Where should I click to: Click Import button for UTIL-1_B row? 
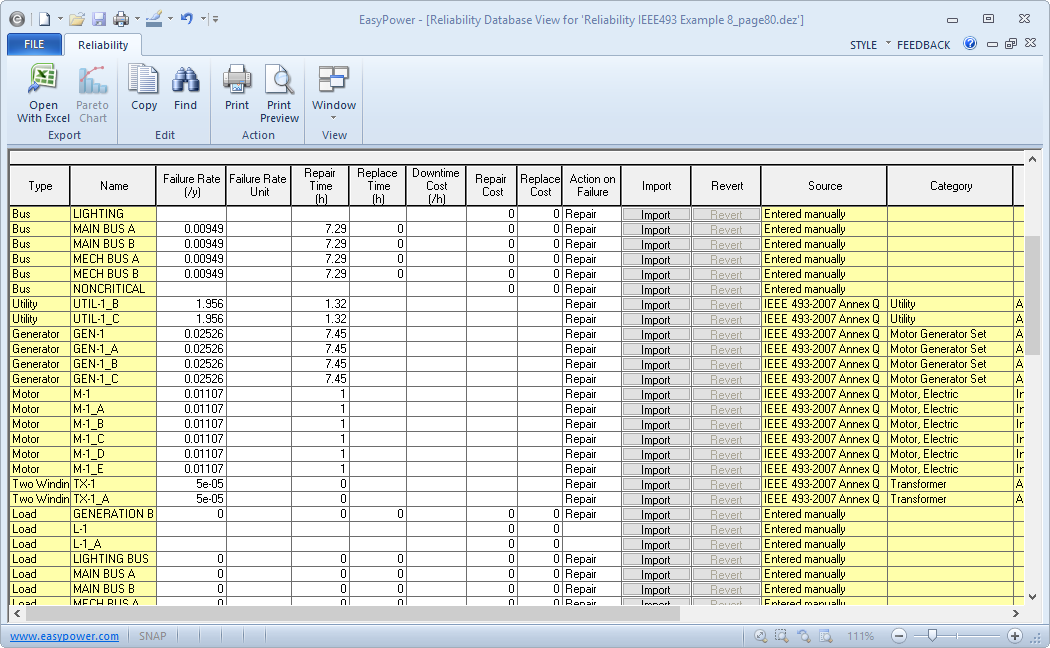pos(656,304)
